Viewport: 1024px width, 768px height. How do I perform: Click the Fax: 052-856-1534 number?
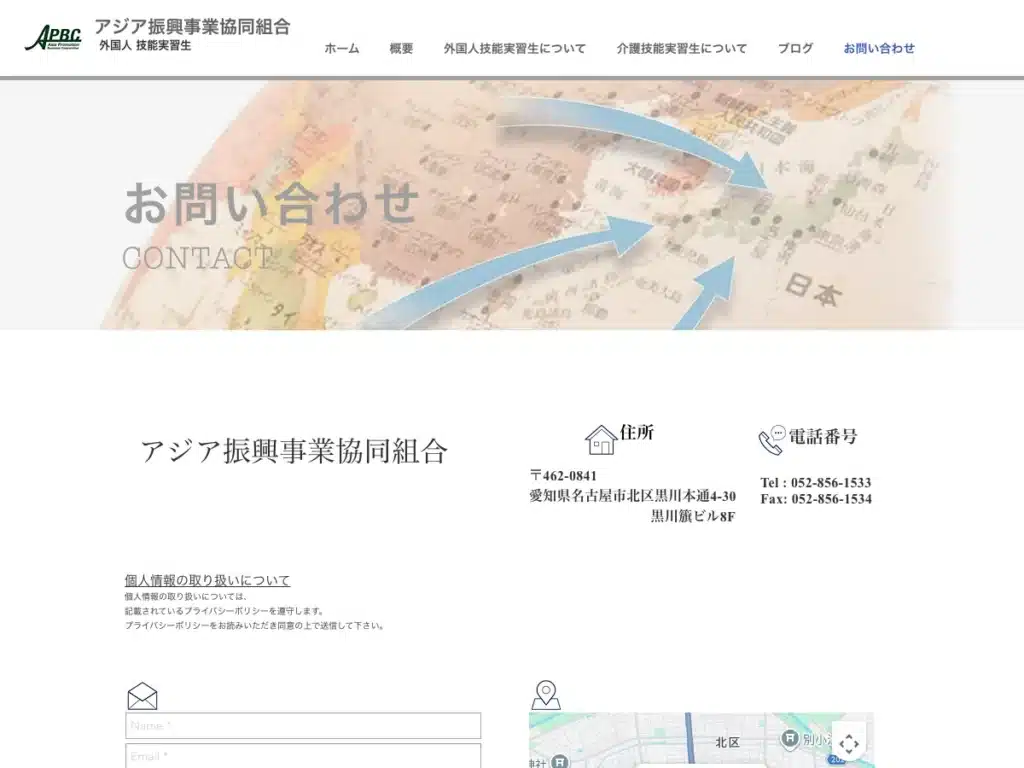coord(816,499)
